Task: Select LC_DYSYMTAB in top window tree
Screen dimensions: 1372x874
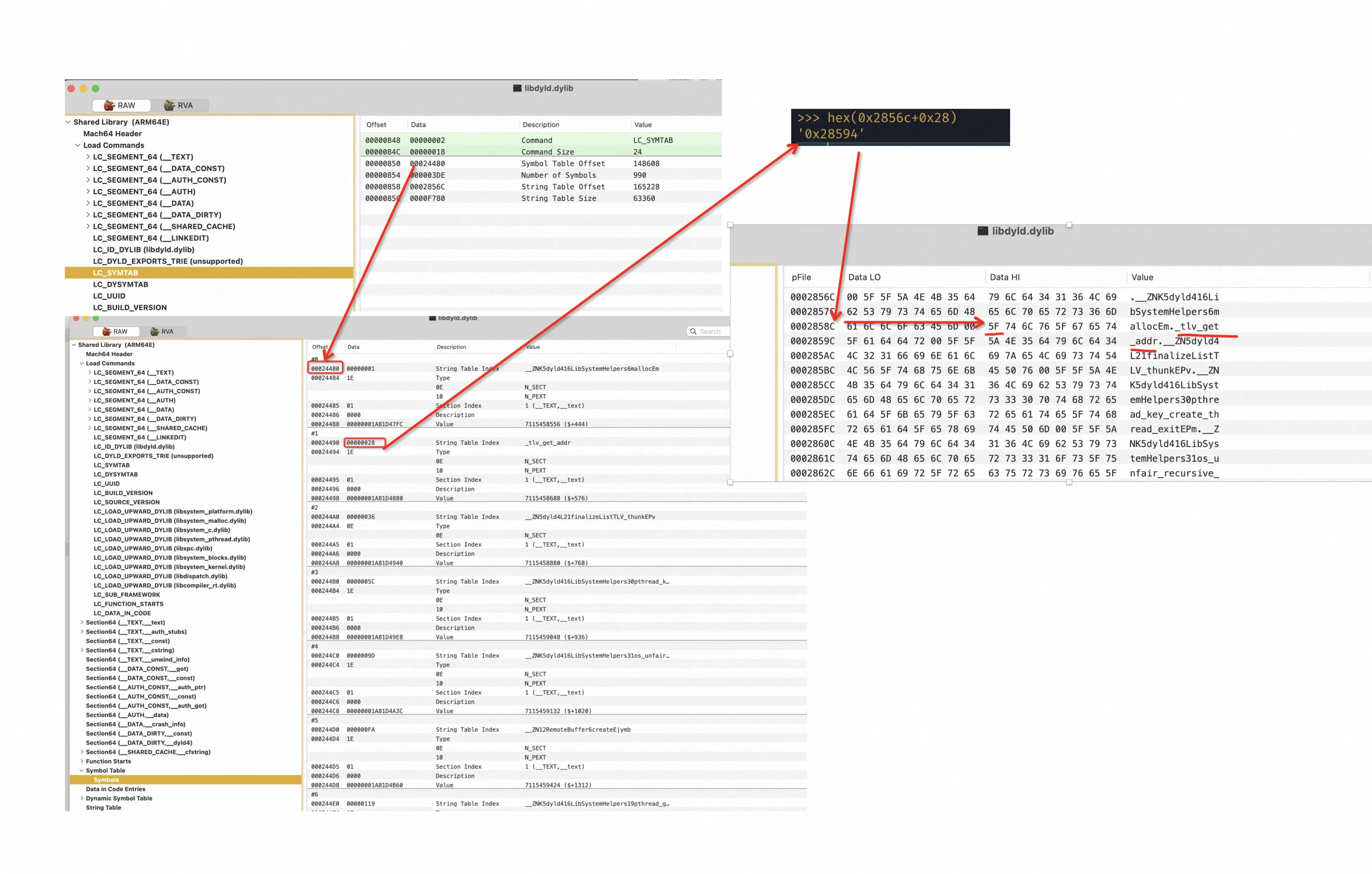Action: pos(120,284)
